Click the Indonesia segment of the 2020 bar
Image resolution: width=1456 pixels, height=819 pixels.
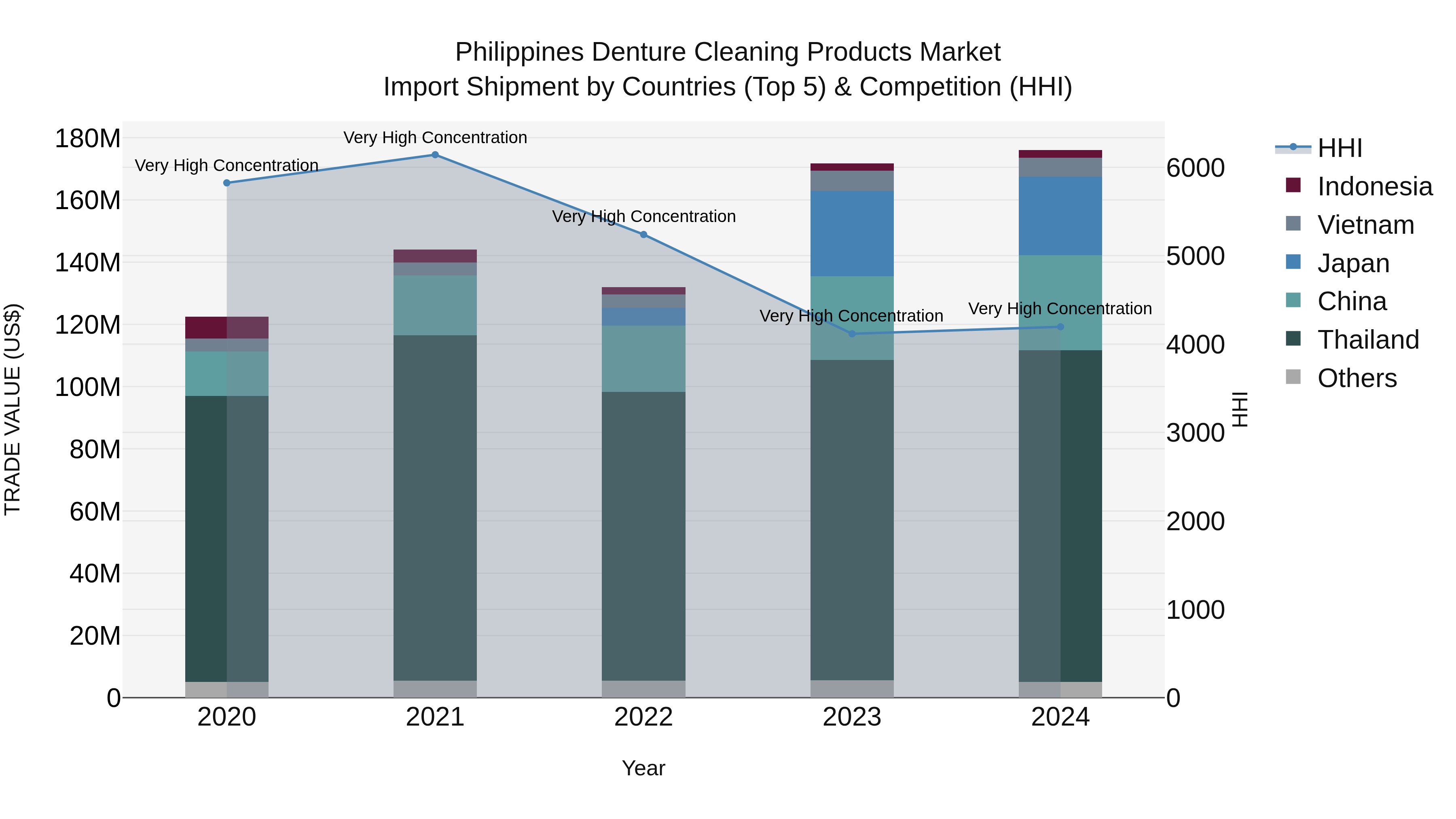226,328
